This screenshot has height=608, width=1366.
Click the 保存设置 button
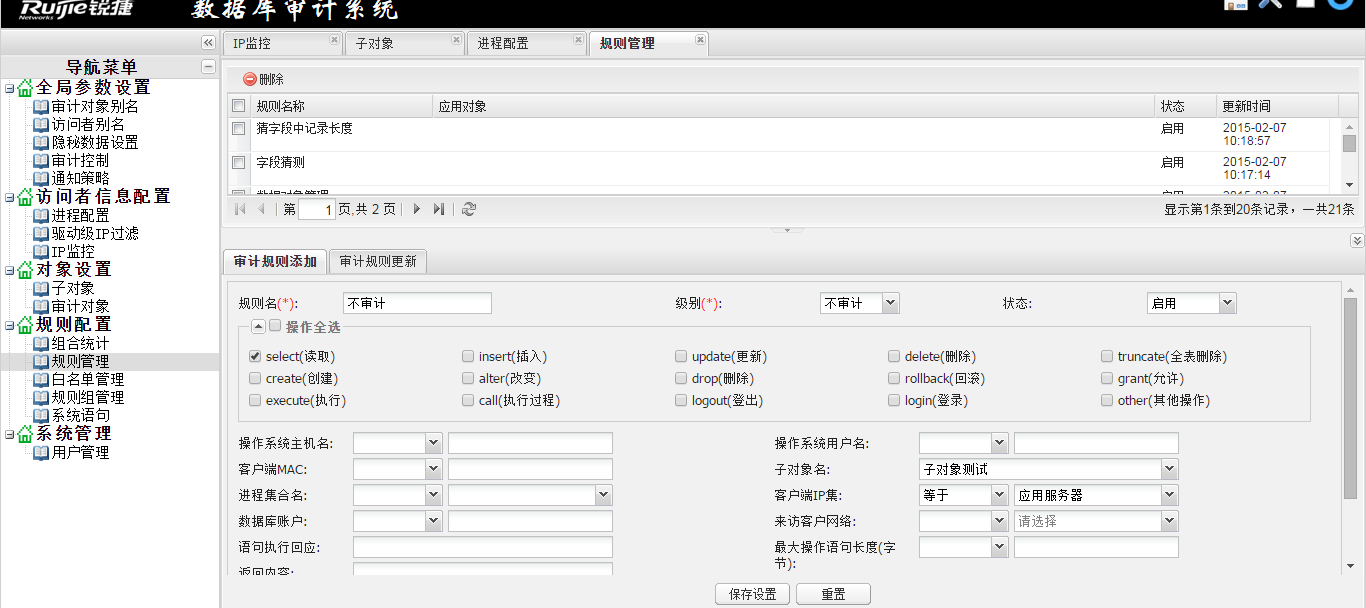[752, 594]
